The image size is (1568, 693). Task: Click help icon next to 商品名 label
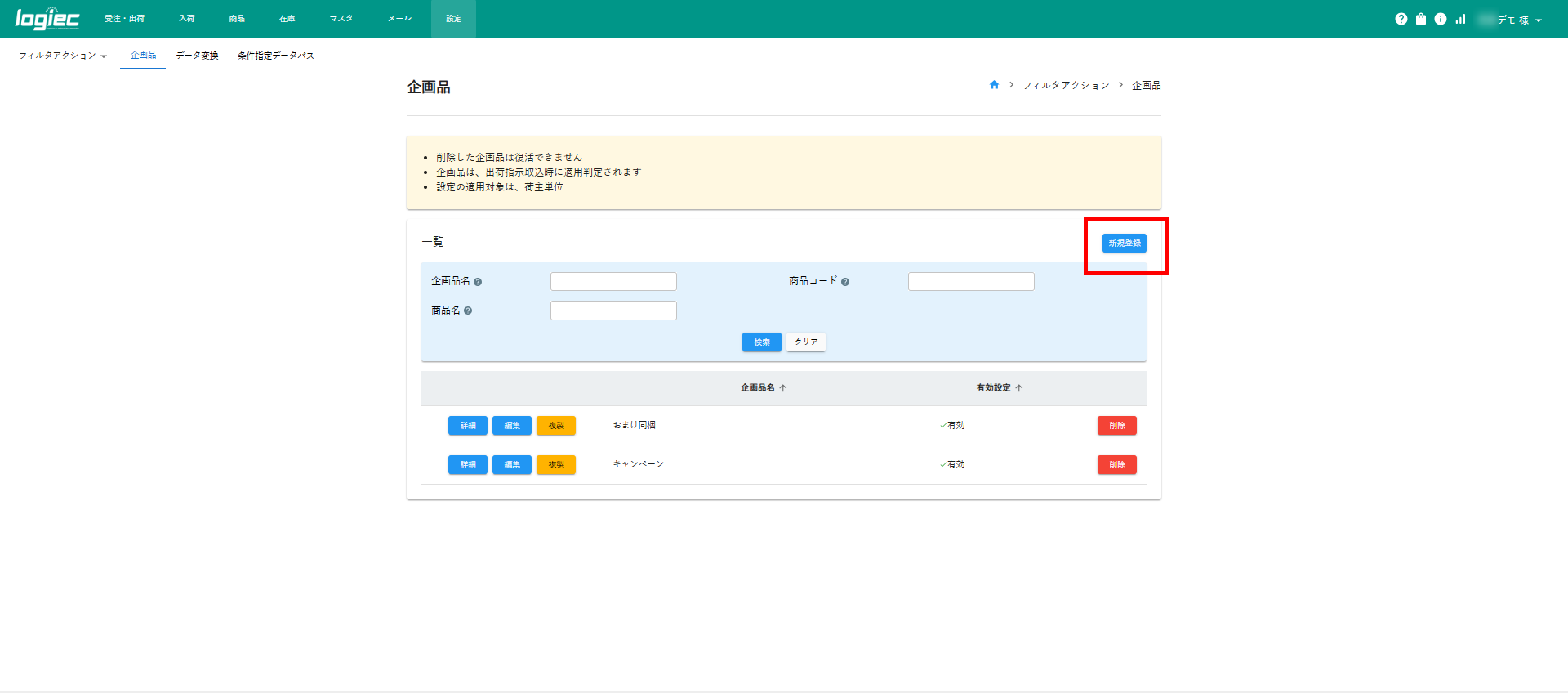468,311
